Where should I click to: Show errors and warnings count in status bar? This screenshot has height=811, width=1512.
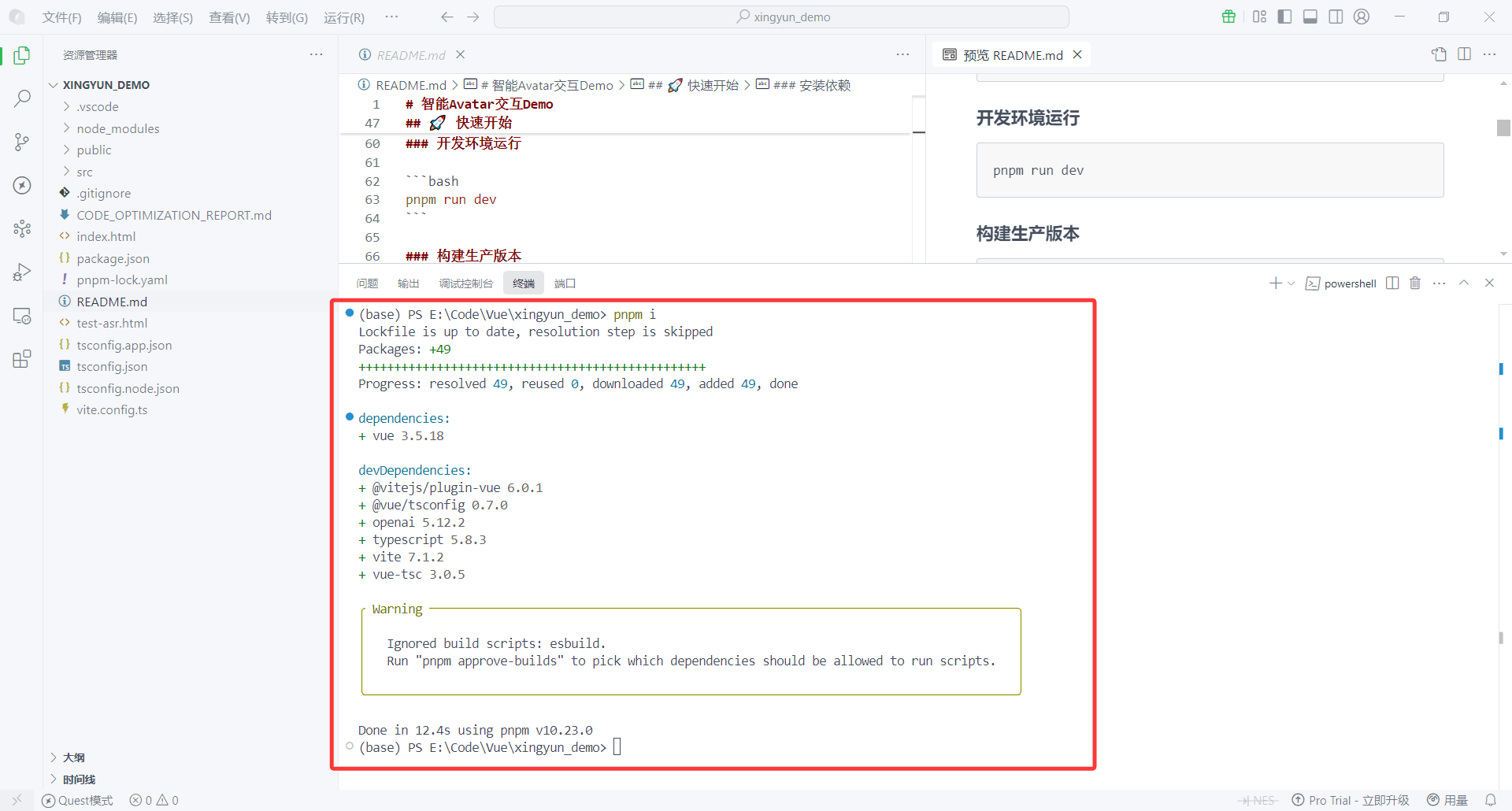point(154,800)
